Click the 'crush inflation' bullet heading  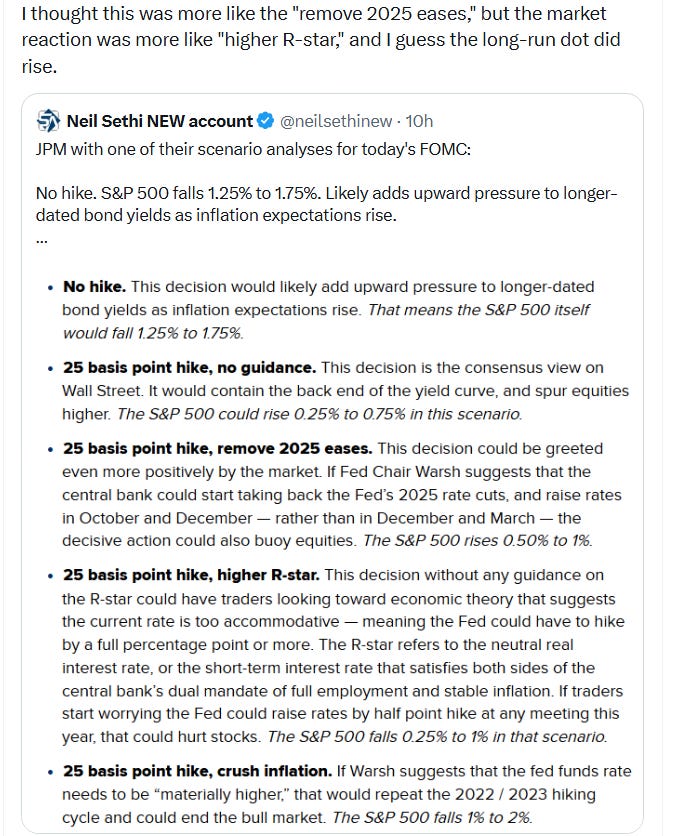[x=197, y=771]
